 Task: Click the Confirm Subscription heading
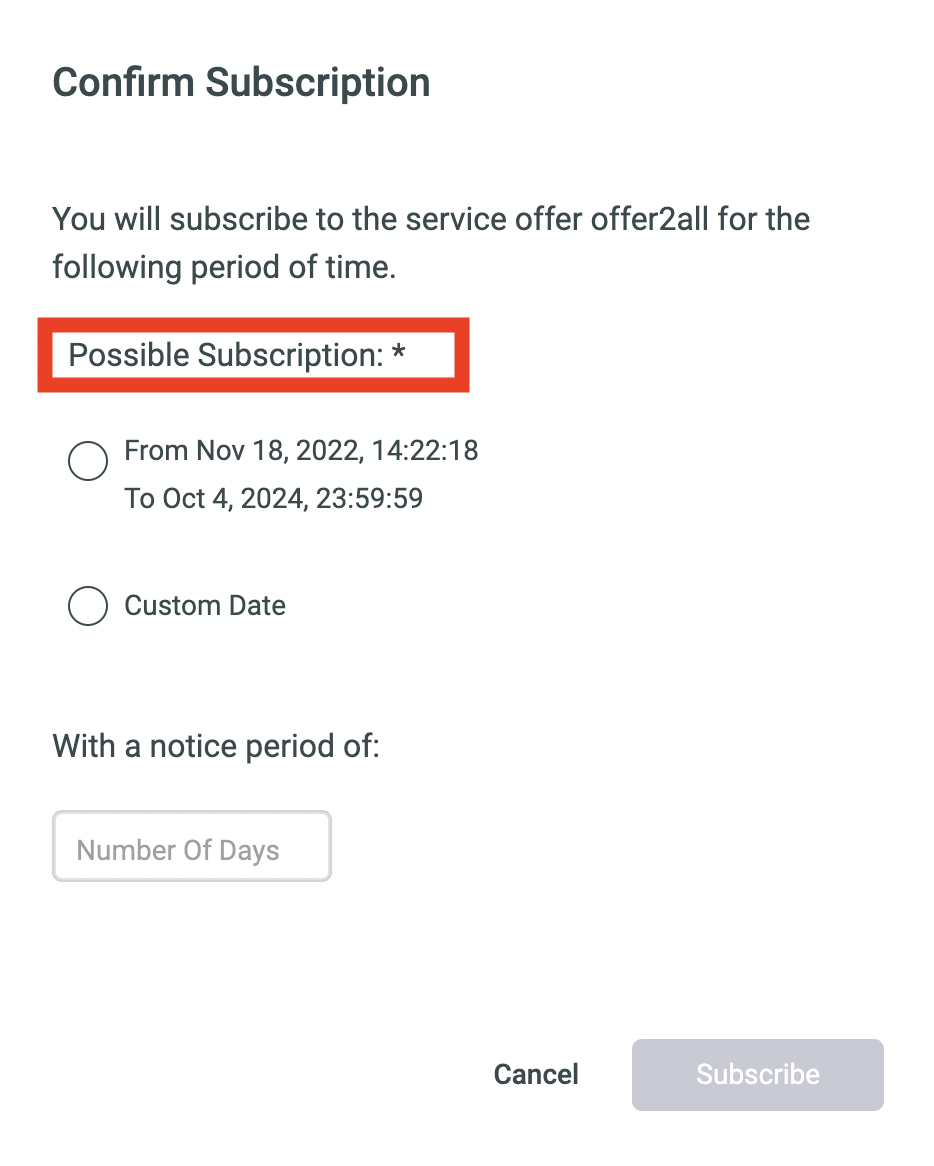point(241,82)
